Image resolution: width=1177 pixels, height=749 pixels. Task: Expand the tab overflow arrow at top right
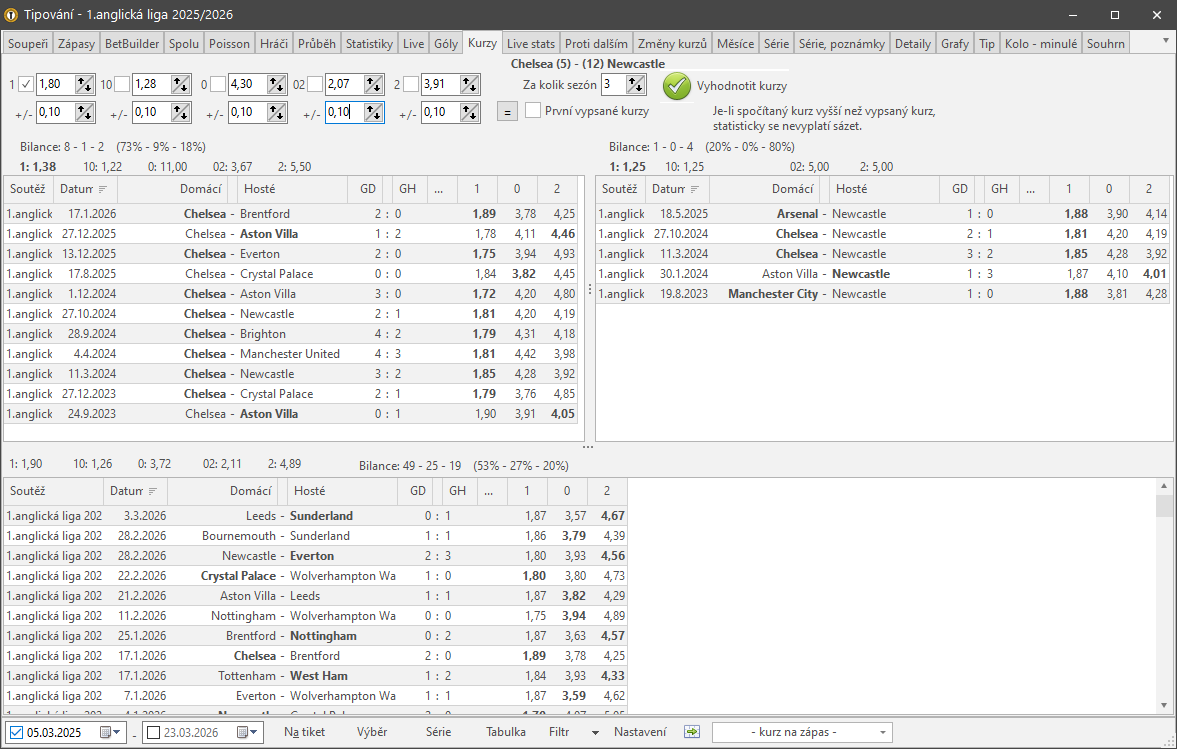tap(1165, 41)
